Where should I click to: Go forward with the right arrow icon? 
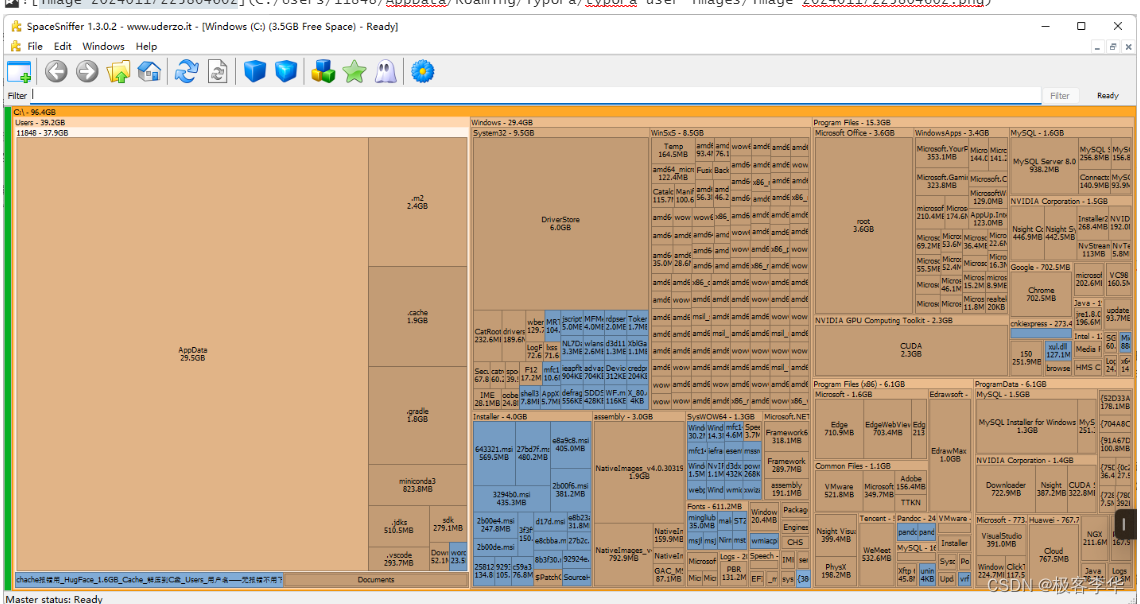(87, 71)
